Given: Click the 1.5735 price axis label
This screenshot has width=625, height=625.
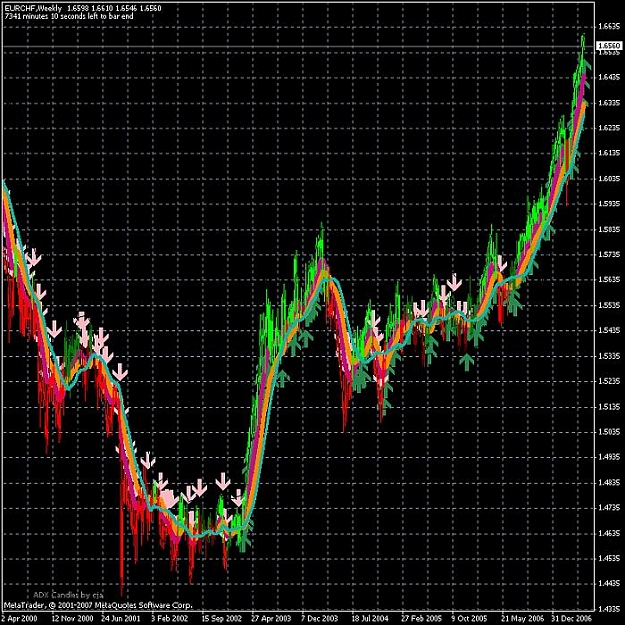Looking at the screenshot, I should tap(609, 254).
